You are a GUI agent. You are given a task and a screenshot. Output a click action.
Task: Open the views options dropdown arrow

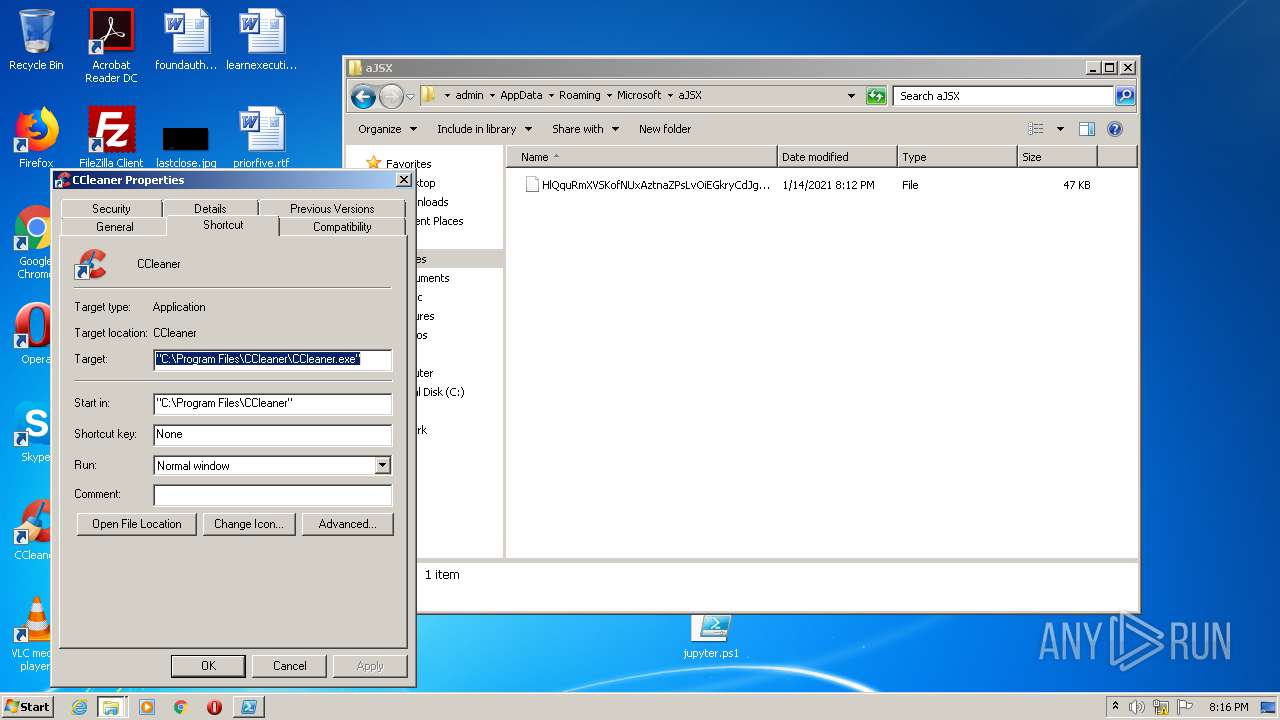[1060, 129]
